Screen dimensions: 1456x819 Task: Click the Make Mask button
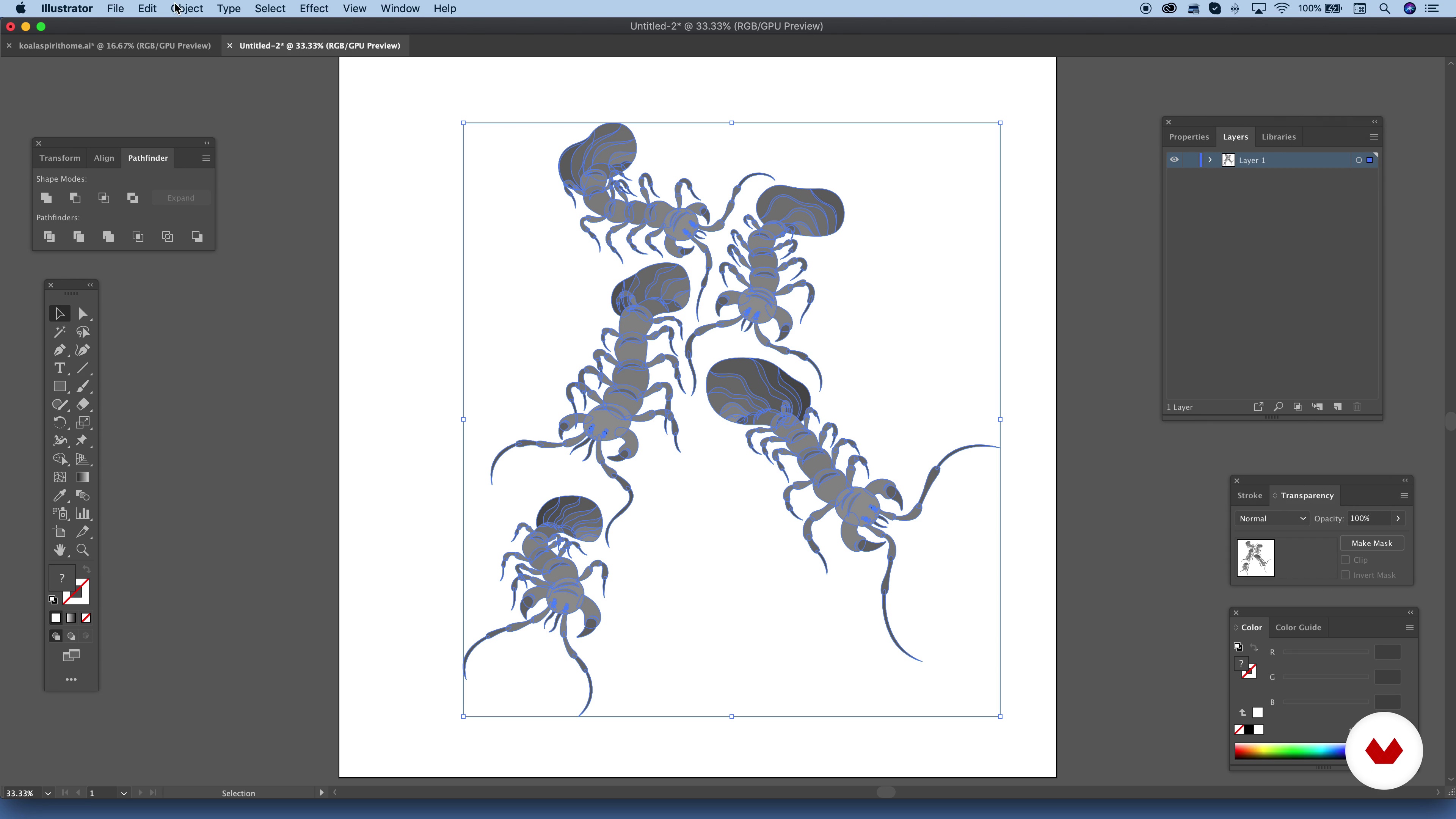tap(1372, 543)
